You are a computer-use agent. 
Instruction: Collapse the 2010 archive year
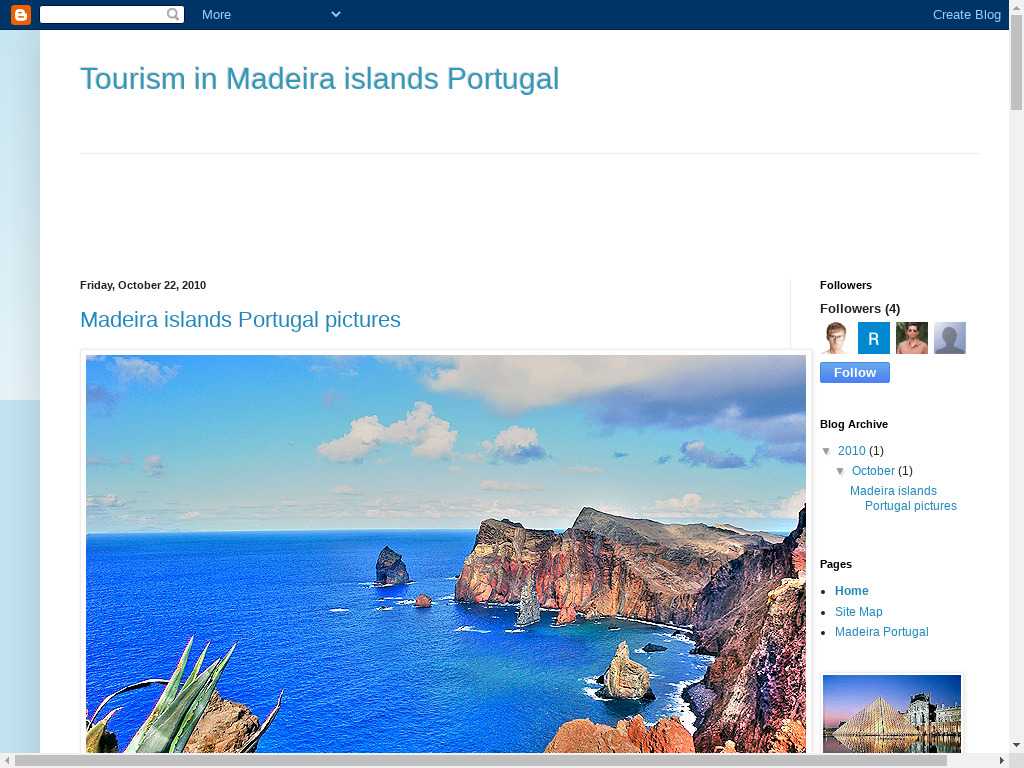tap(827, 451)
